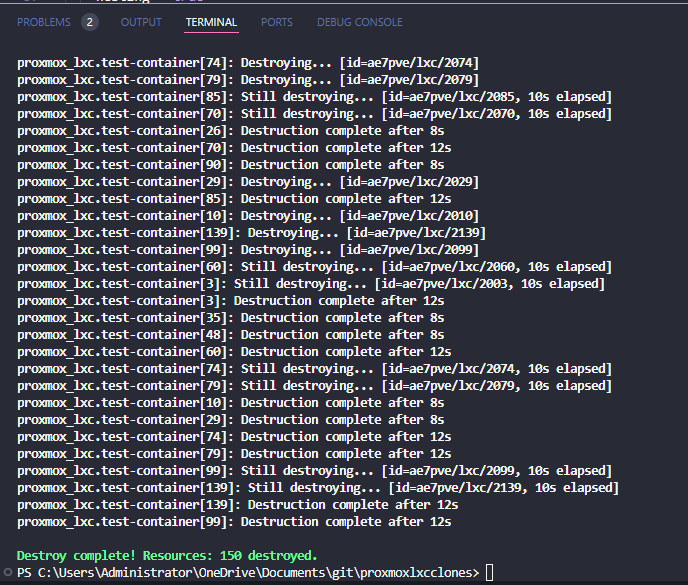This screenshot has height=585, width=688.
Task: Click 'test-container[85]: Destruction complete after 12s'
Action: (234, 199)
